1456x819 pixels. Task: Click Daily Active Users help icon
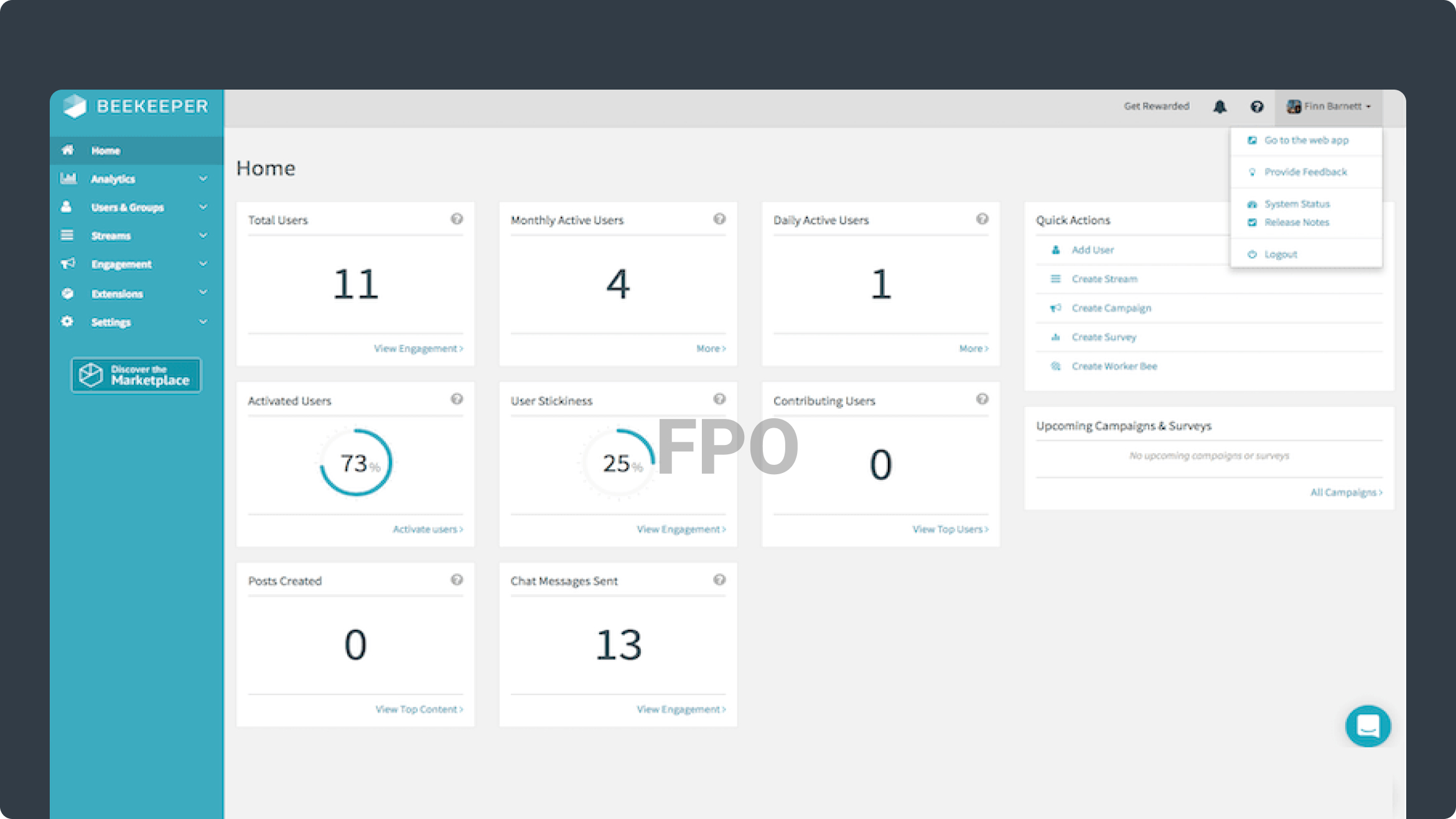[982, 219]
